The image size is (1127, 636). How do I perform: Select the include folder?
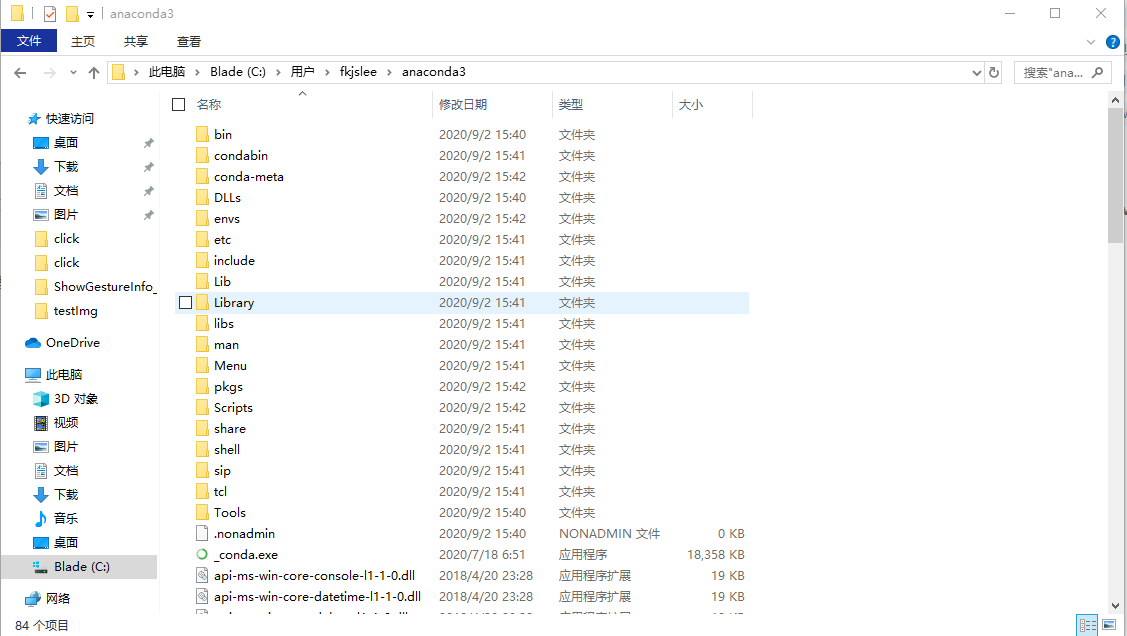point(234,261)
